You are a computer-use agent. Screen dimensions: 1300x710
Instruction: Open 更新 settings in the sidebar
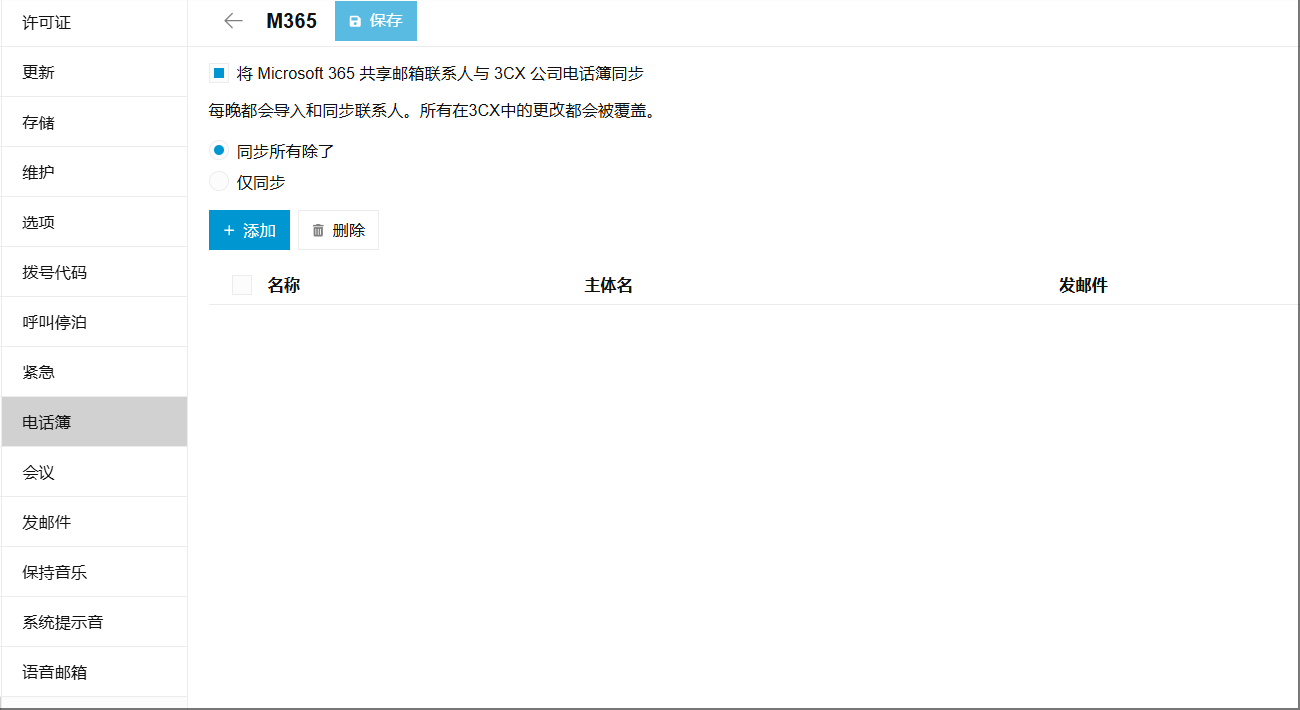pos(94,72)
